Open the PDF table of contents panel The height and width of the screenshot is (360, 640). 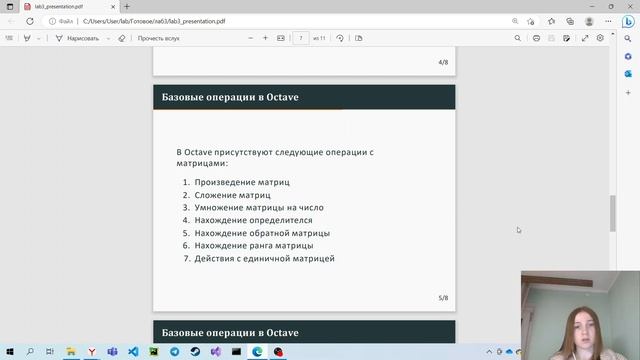9,38
